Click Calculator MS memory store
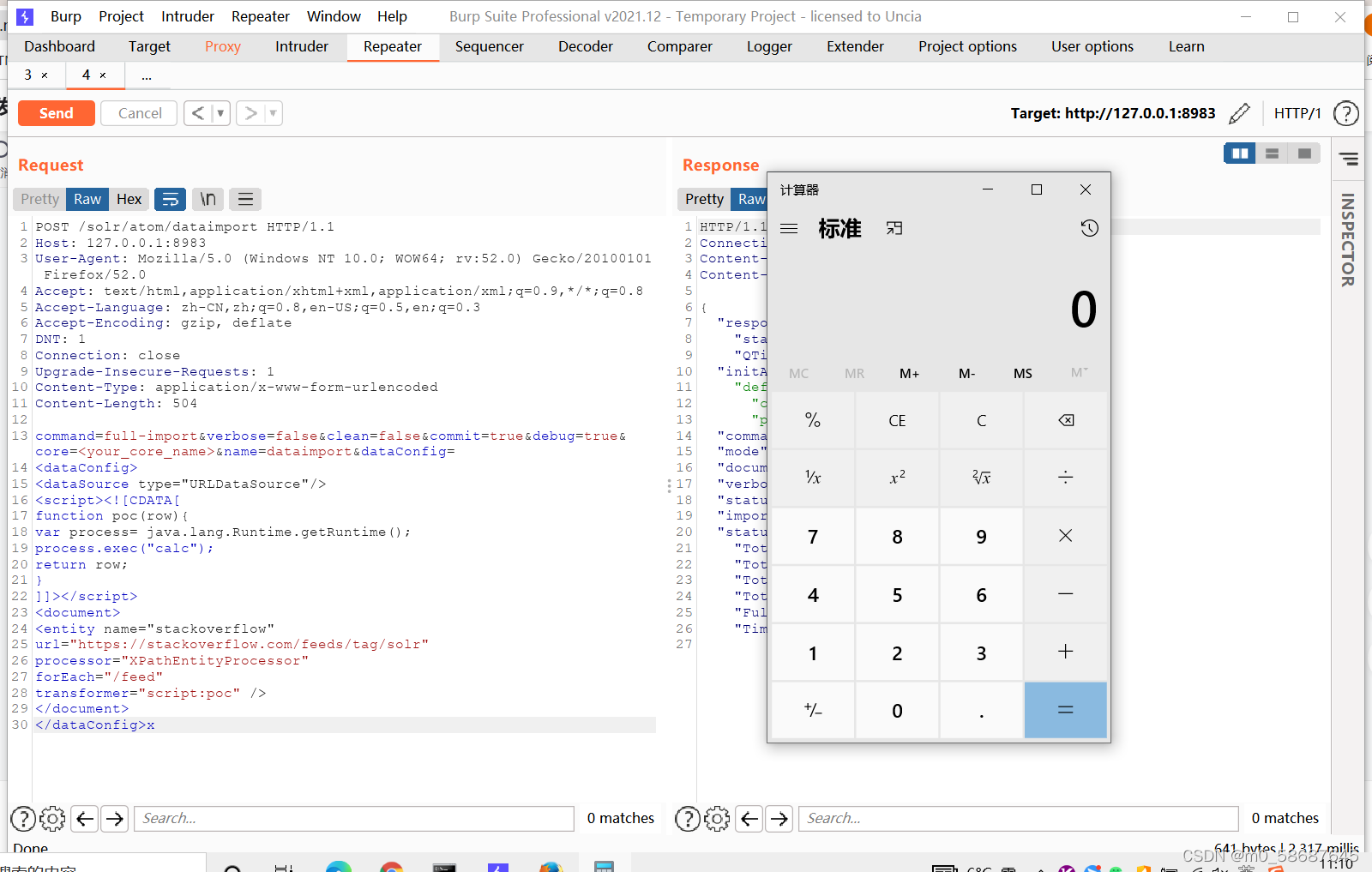The image size is (1372, 872). (x=1023, y=374)
